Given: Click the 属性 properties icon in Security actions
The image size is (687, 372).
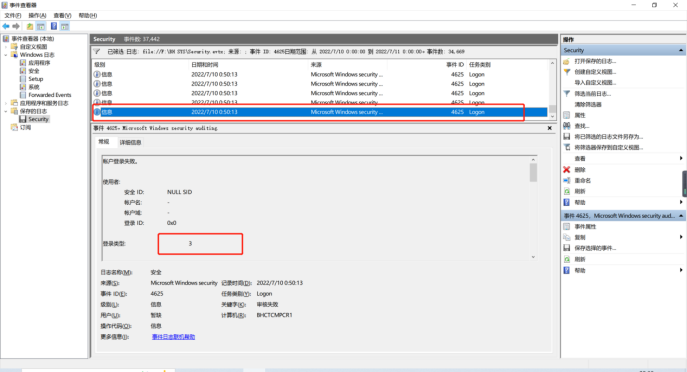Looking at the screenshot, I should tap(567, 115).
